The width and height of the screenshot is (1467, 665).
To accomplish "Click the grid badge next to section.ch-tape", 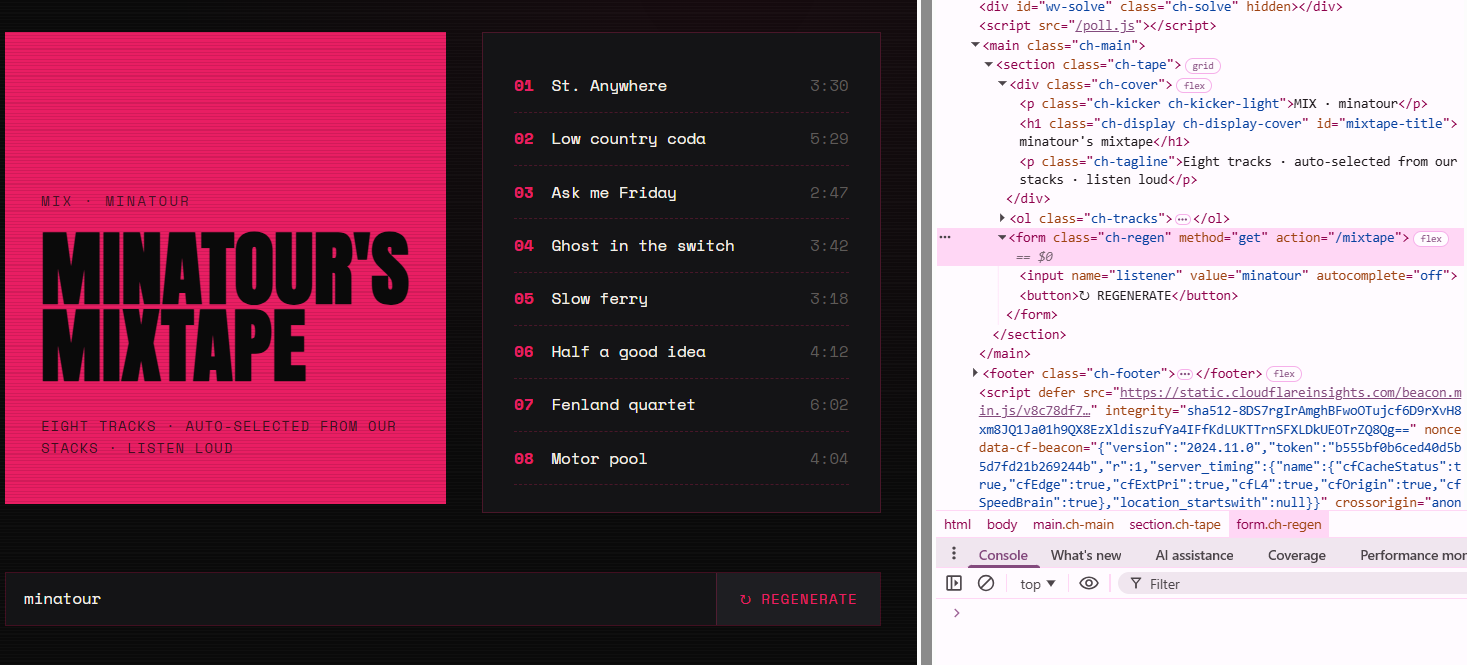I will (1202, 66).
